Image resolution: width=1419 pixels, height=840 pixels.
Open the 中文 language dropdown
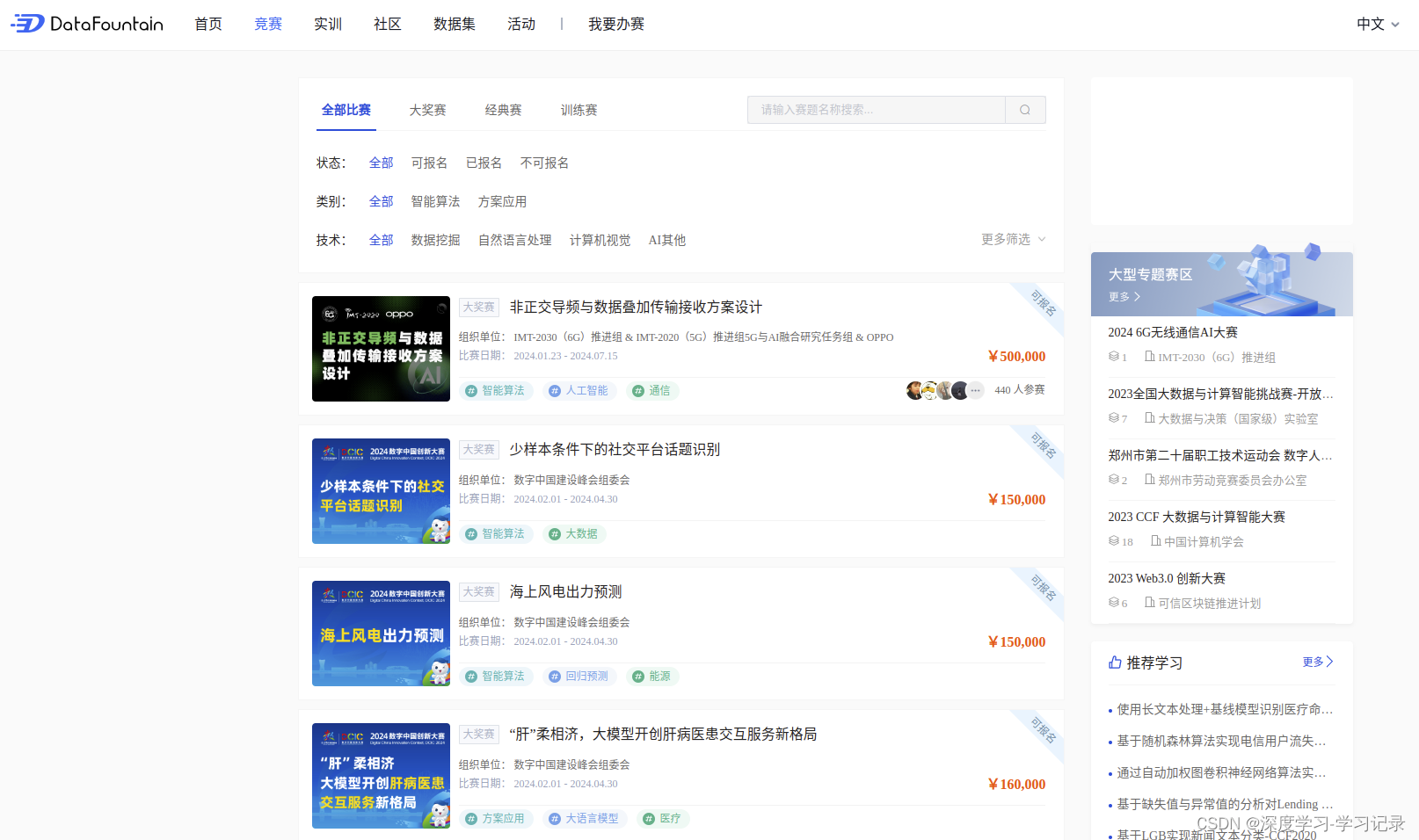click(x=1378, y=24)
